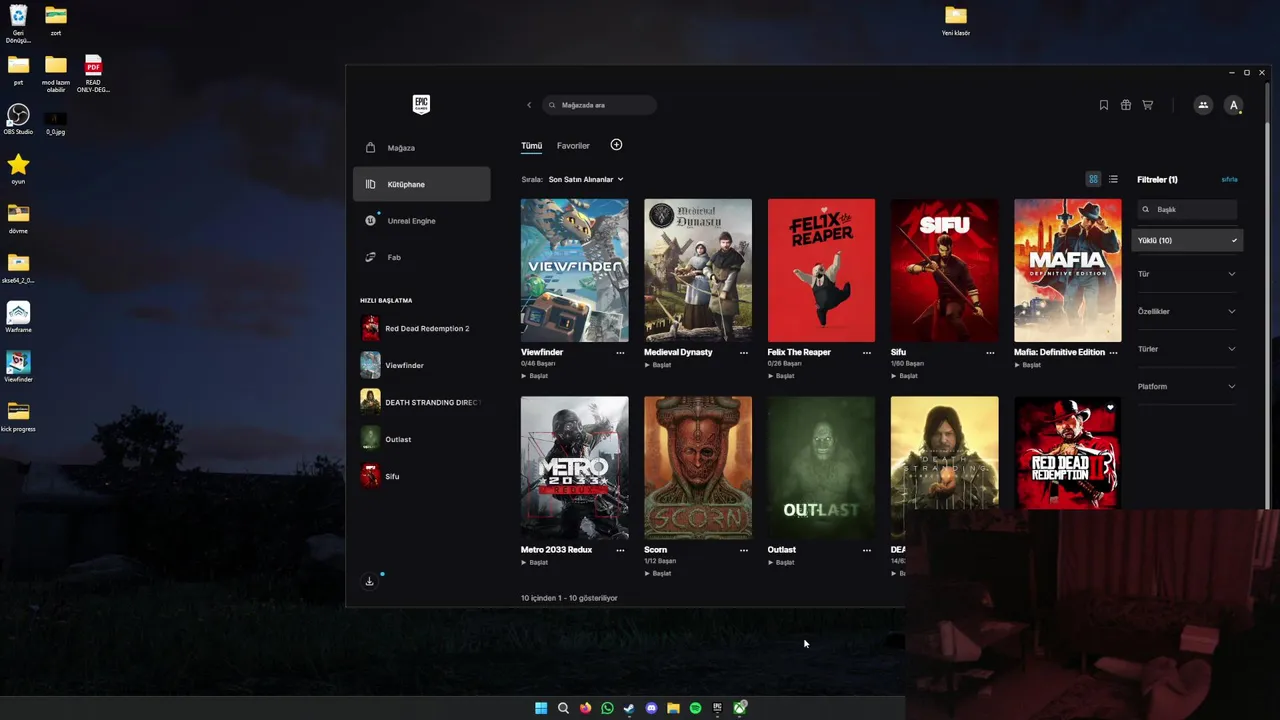The height and width of the screenshot is (720, 1280).
Task: Open the Son Satın Alınanlar sort dropdown
Action: 586,179
